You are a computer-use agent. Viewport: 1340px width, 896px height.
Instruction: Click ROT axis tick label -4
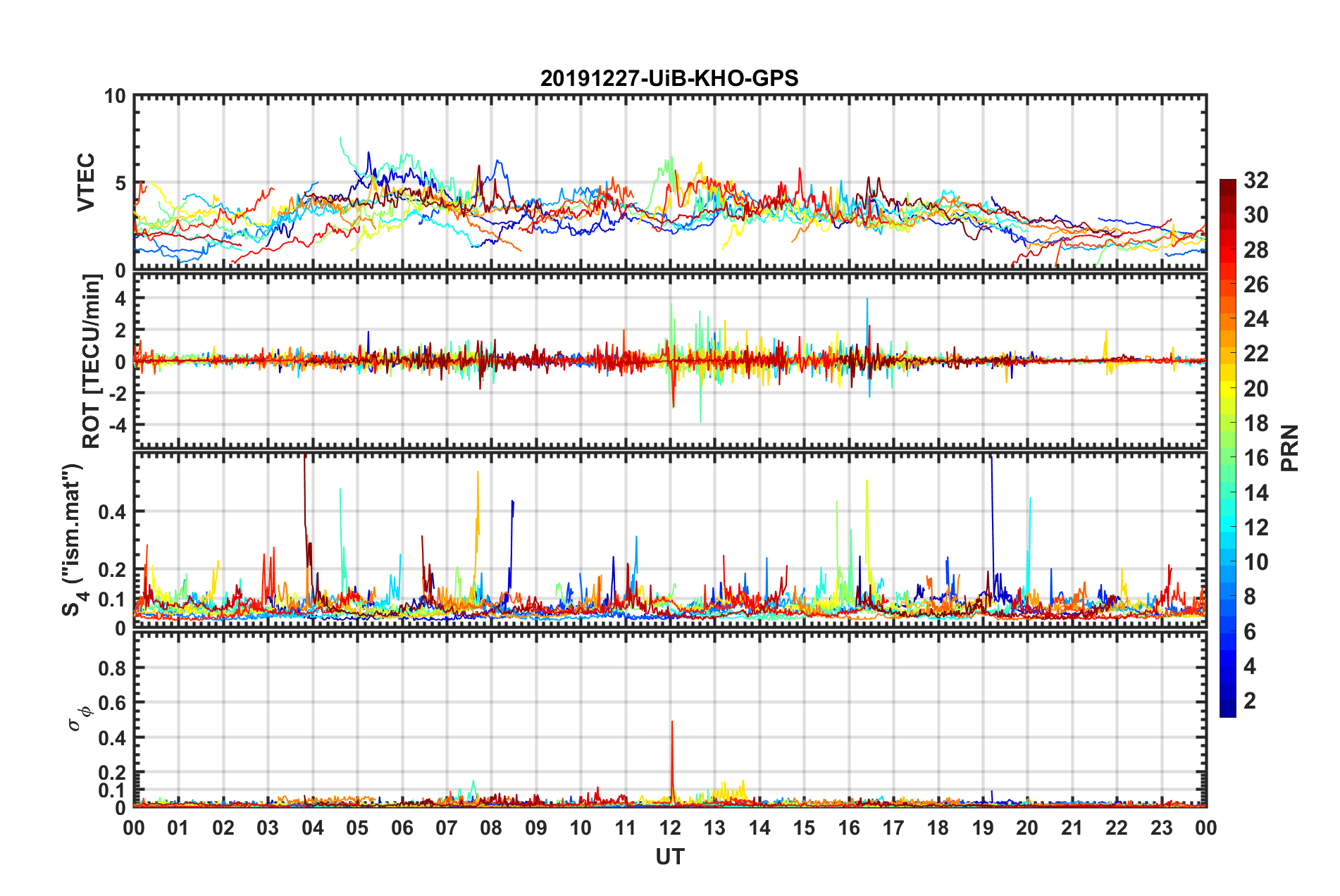119,425
